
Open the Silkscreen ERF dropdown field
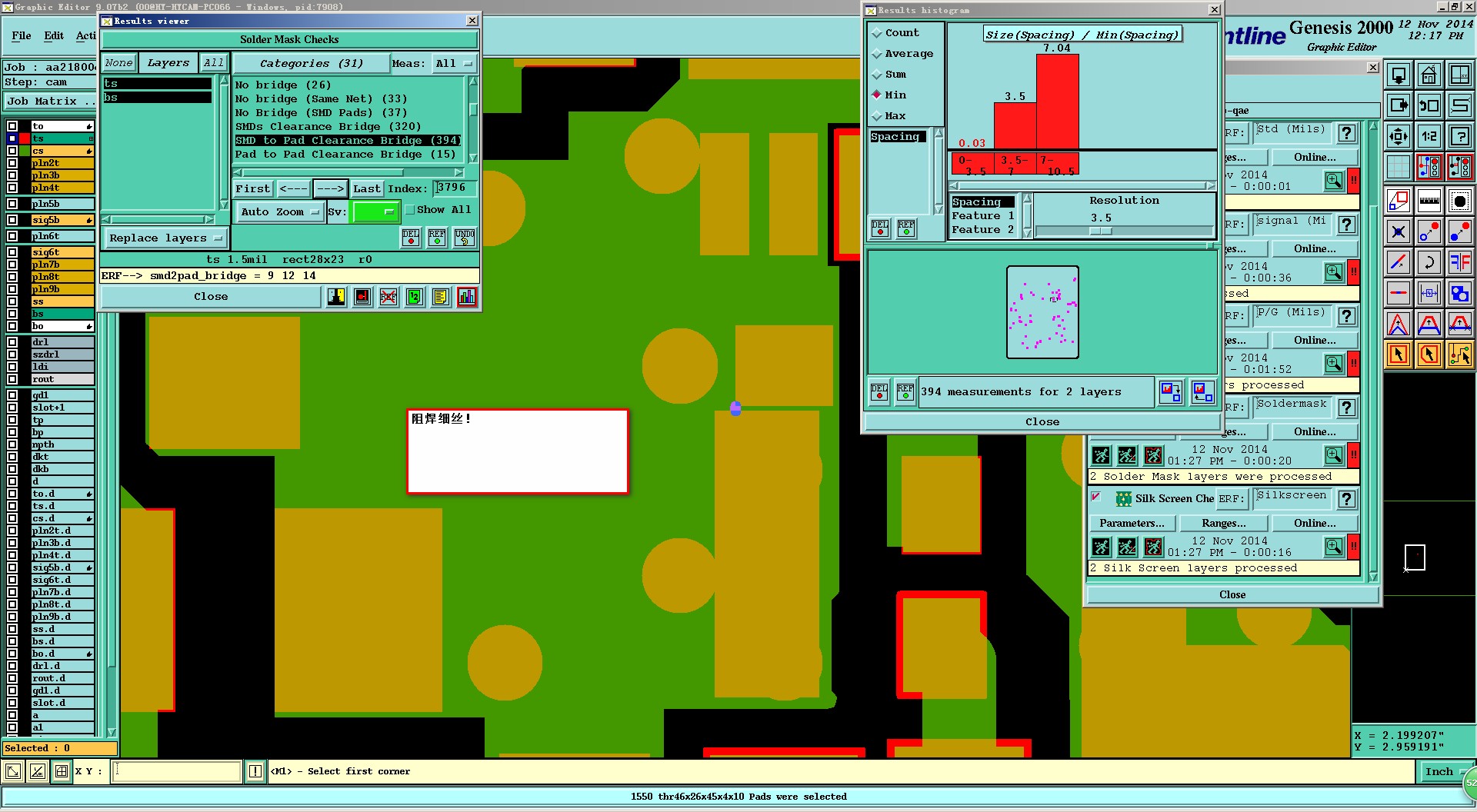[1292, 498]
